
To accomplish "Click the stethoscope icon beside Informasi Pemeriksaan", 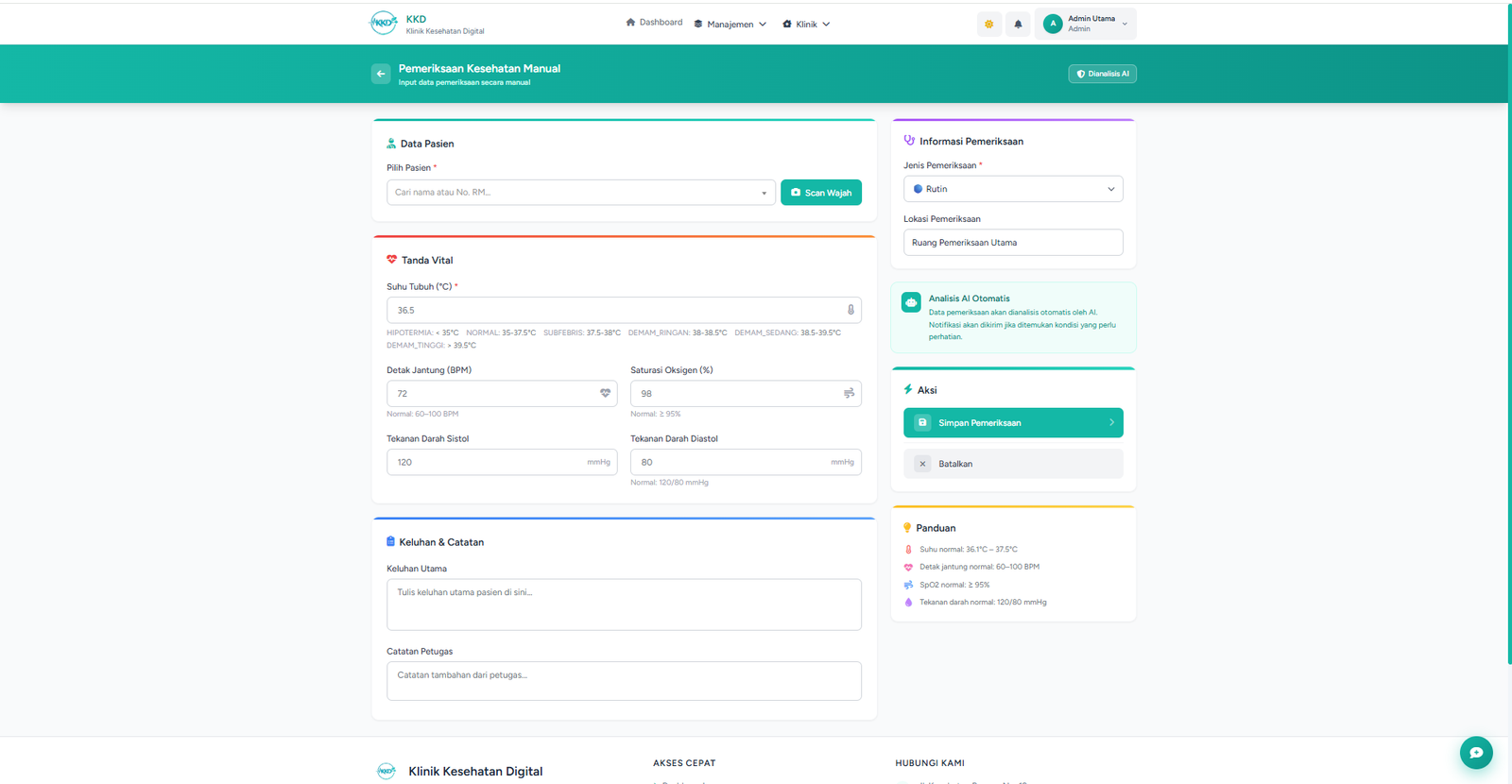I will coord(909,141).
